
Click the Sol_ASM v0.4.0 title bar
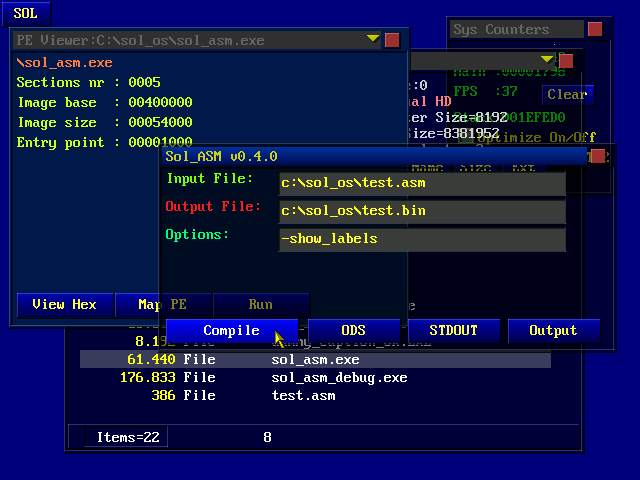tap(373, 156)
